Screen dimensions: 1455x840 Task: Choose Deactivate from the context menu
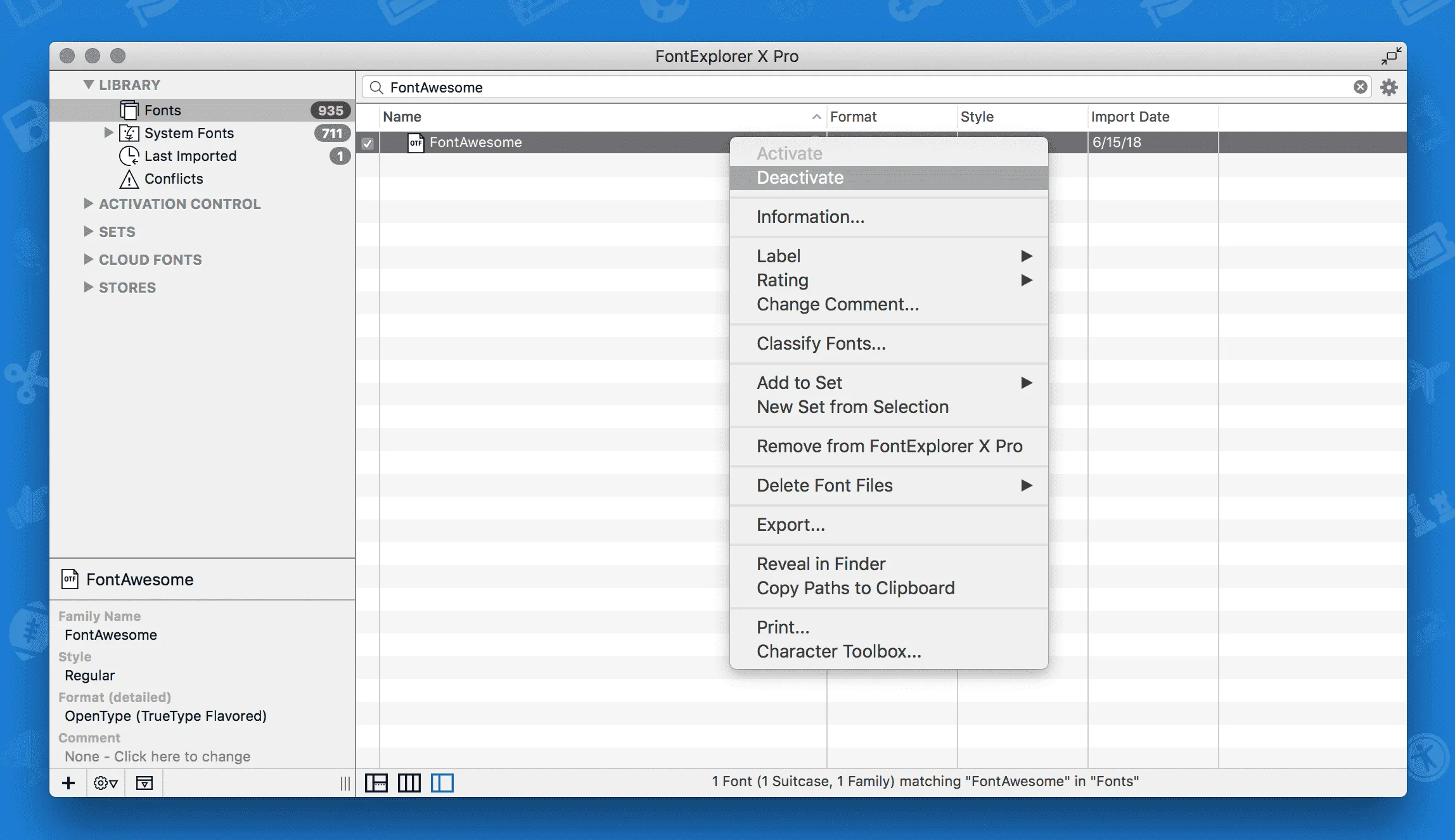(800, 178)
